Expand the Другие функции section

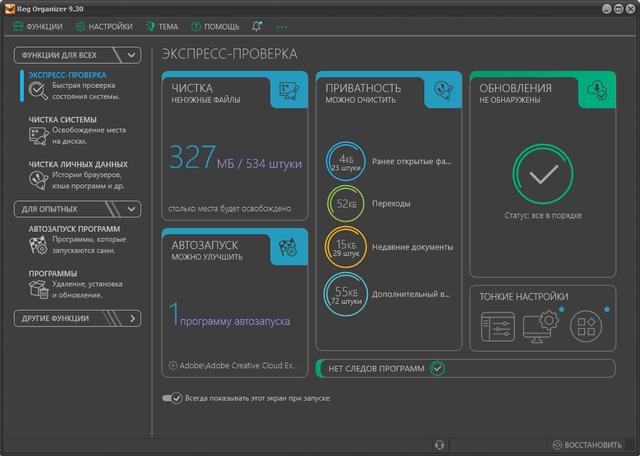click(133, 319)
